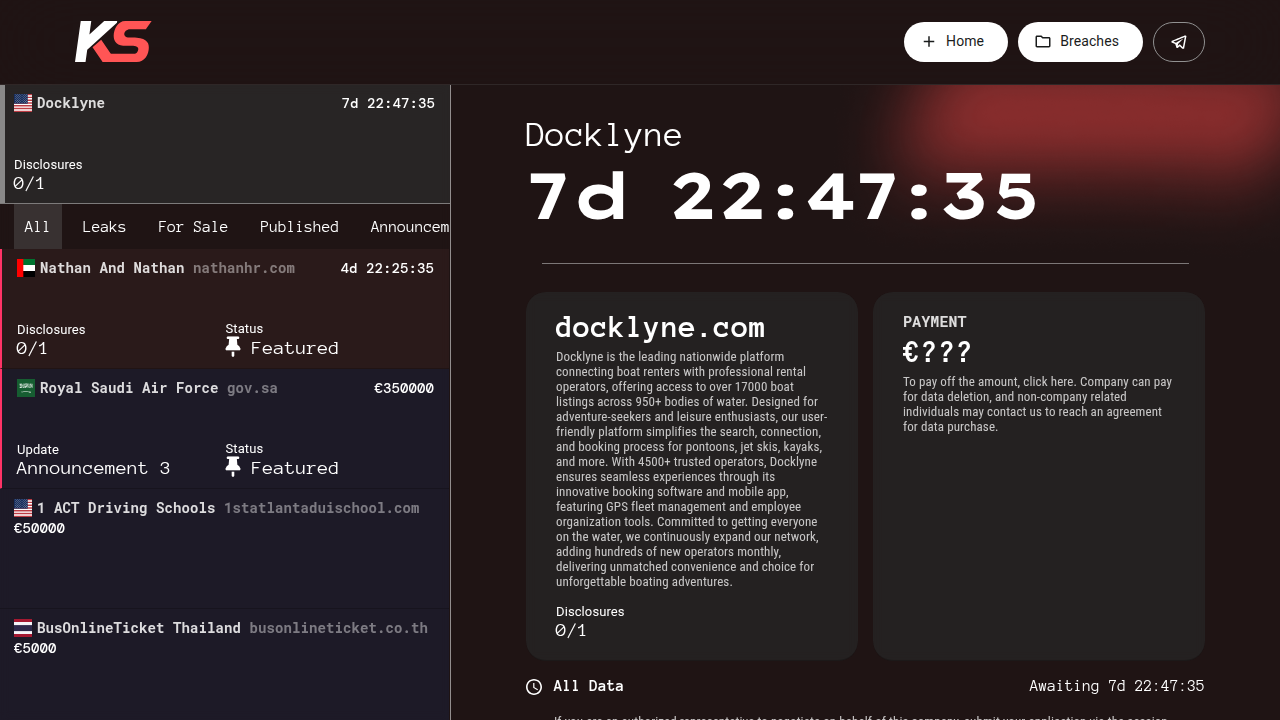This screenshot has height=720, width=1280.
Task: Click the gov.sa domain
Action: click(x=252, y=388)
